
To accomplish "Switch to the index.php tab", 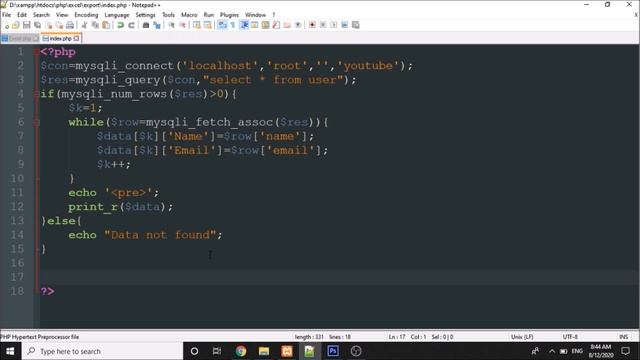I will coord(60,38).
